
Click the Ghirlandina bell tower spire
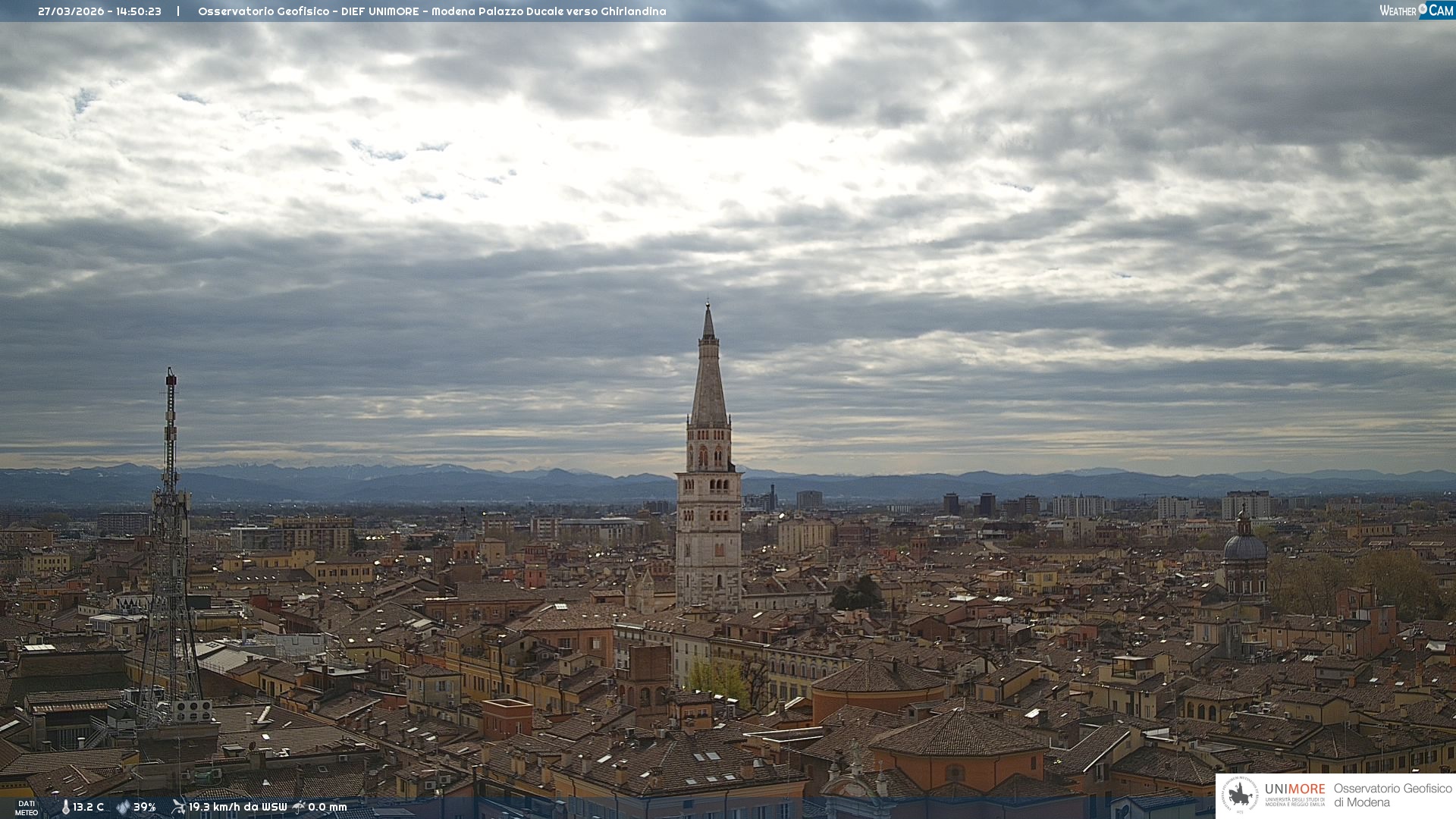pos(708,379)
